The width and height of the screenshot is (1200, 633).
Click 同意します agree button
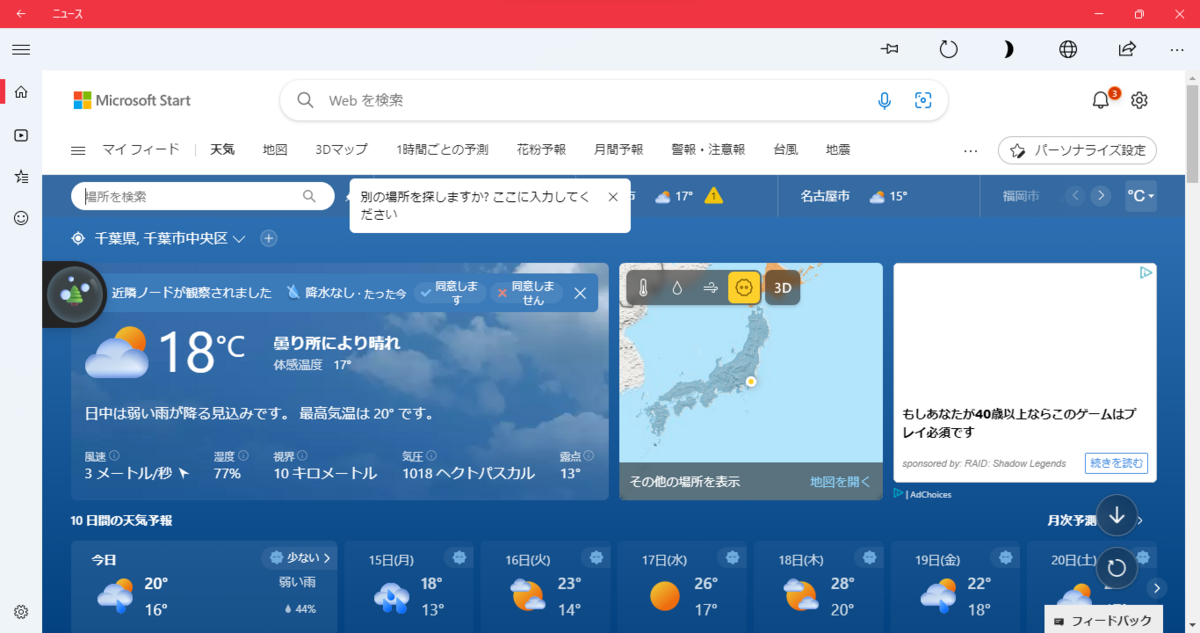pos(451,293)
